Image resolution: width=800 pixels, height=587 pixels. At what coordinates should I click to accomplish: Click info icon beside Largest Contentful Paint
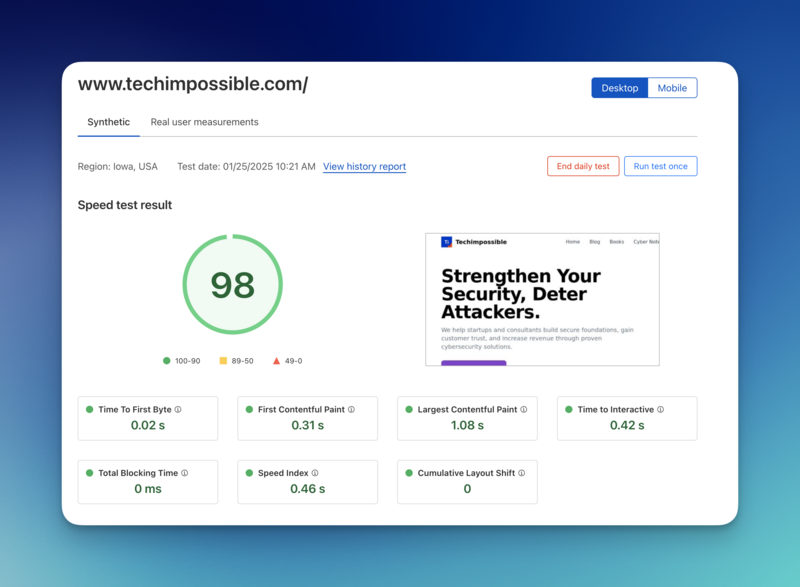524,410
